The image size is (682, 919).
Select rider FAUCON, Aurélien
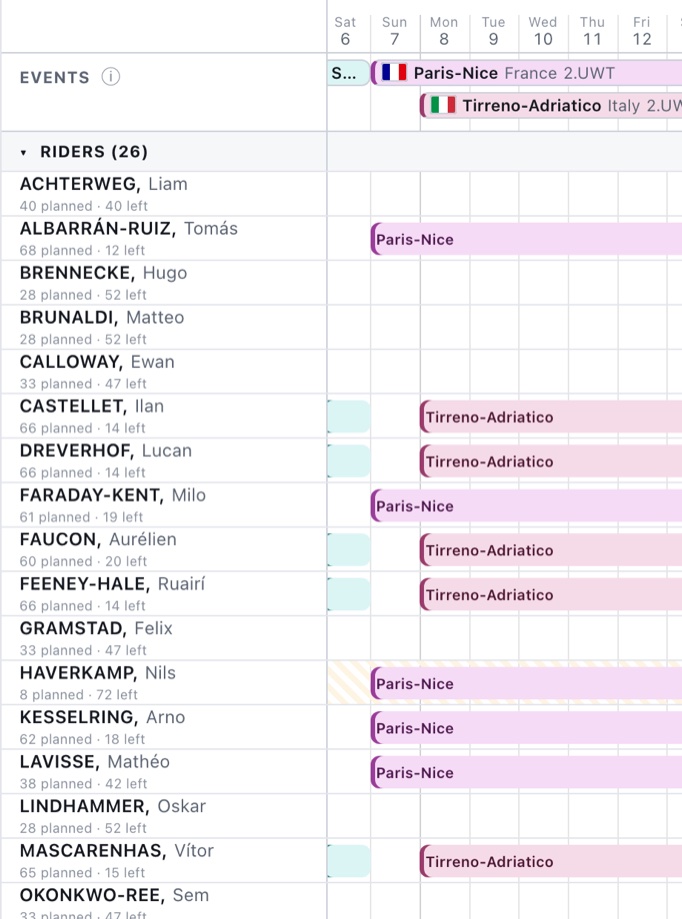click(x=163, y=550)
